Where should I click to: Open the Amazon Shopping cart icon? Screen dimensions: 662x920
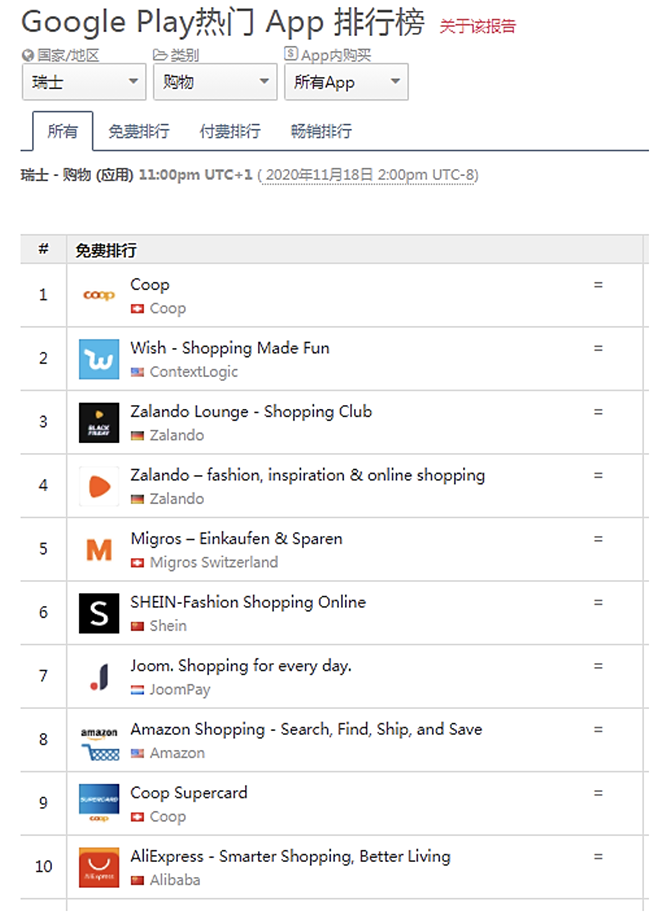[99, 740]
